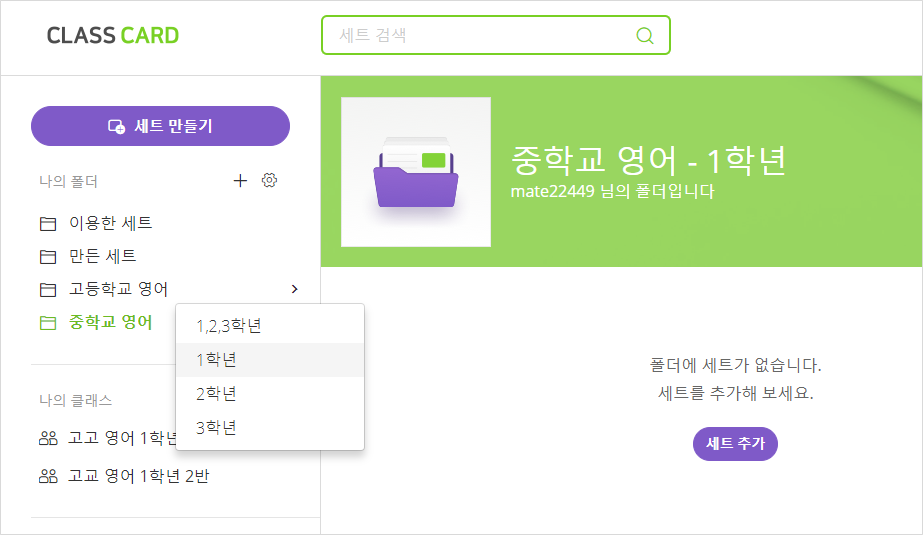Expand the 고등학교 영어 folder chevron
Image resolution: width=923 pixels, height=535 pixels.
(x=294, y=289)
